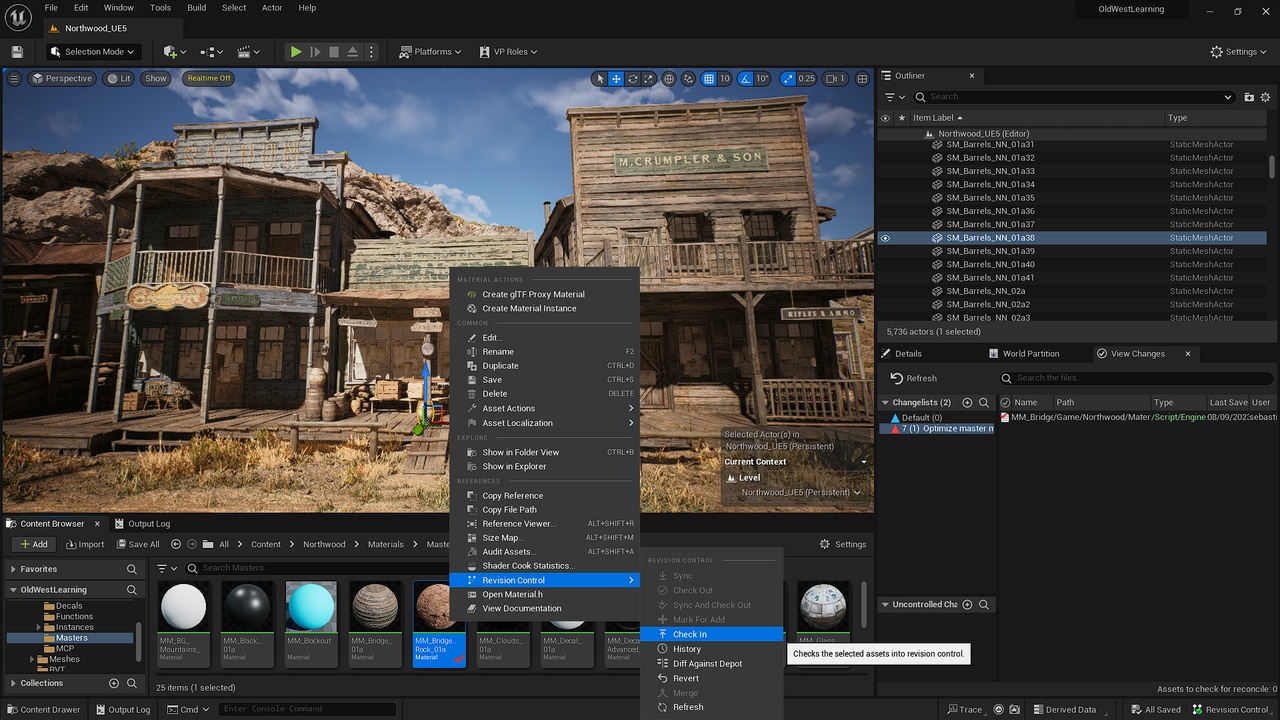
Task: Collapse the Changelists section
Action: [x=885, y=403]
